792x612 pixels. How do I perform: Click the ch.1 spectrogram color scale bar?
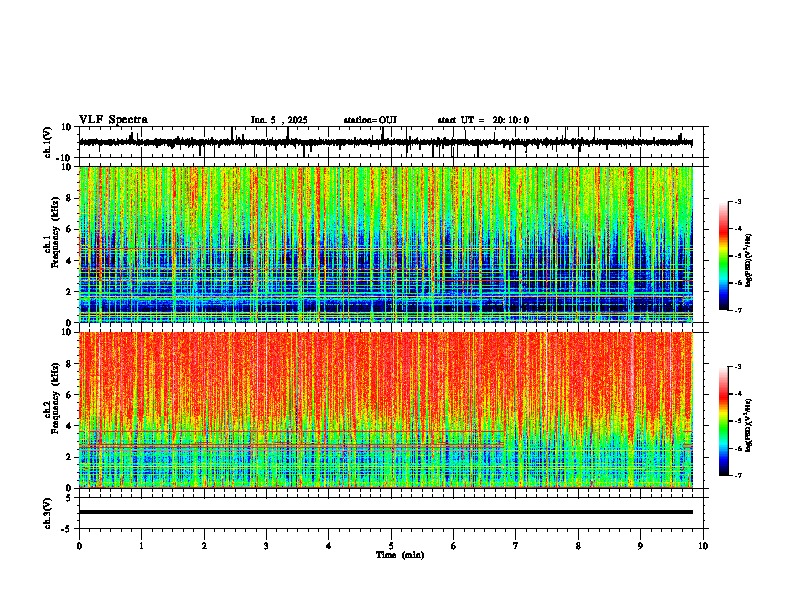pyautogui.click(x=723, y=256)
